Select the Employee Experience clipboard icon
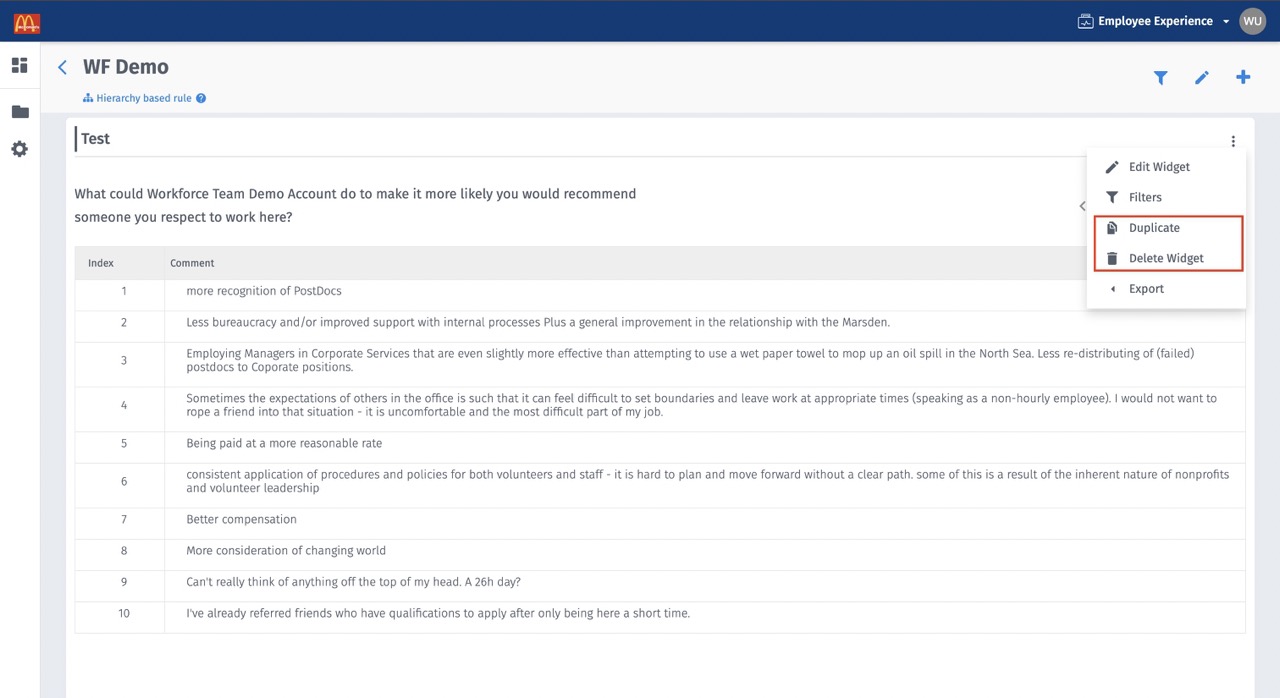The image size is (1280, 698). (x=1086, y=20)
